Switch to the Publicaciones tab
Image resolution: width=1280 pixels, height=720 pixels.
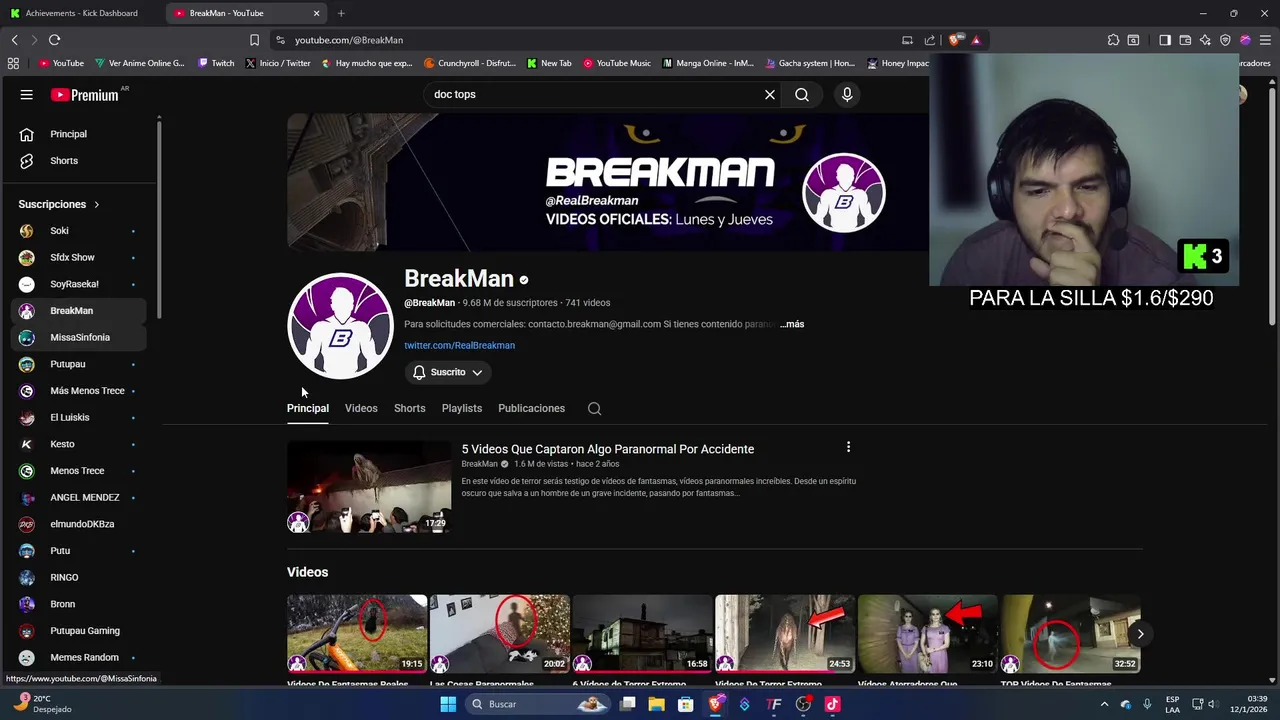(531, 408)
